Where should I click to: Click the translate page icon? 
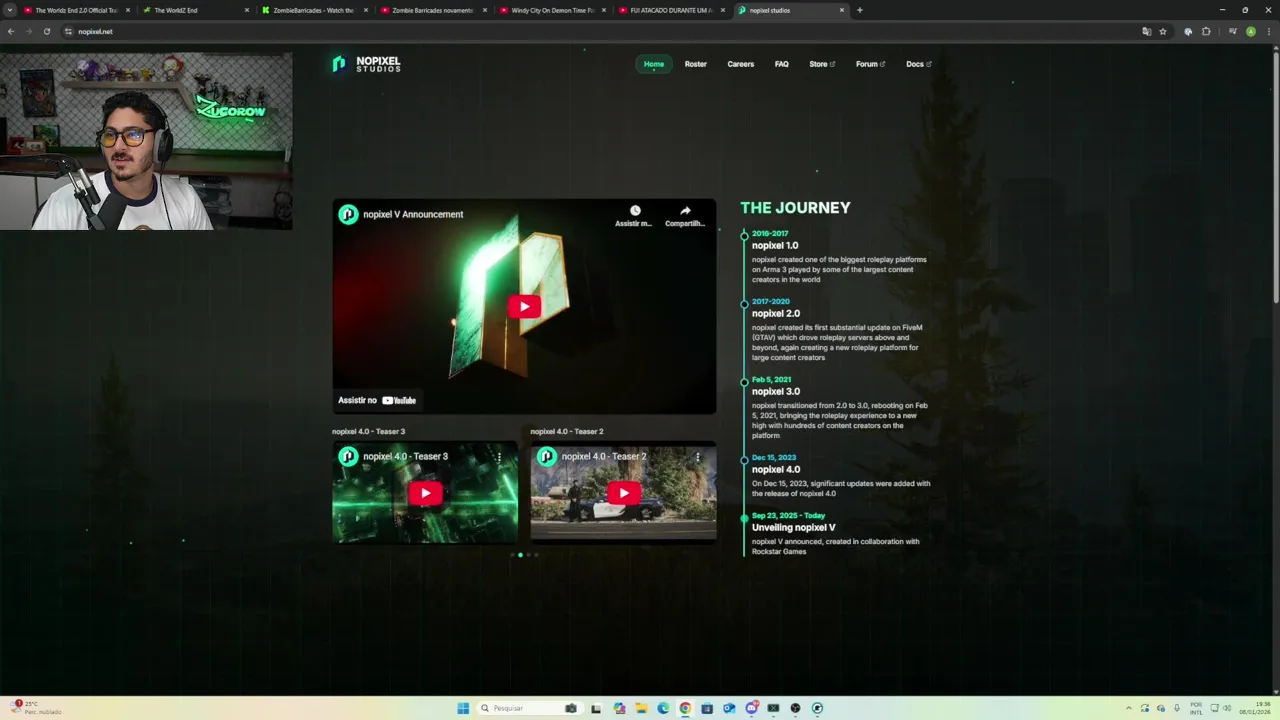(1147, 31)
